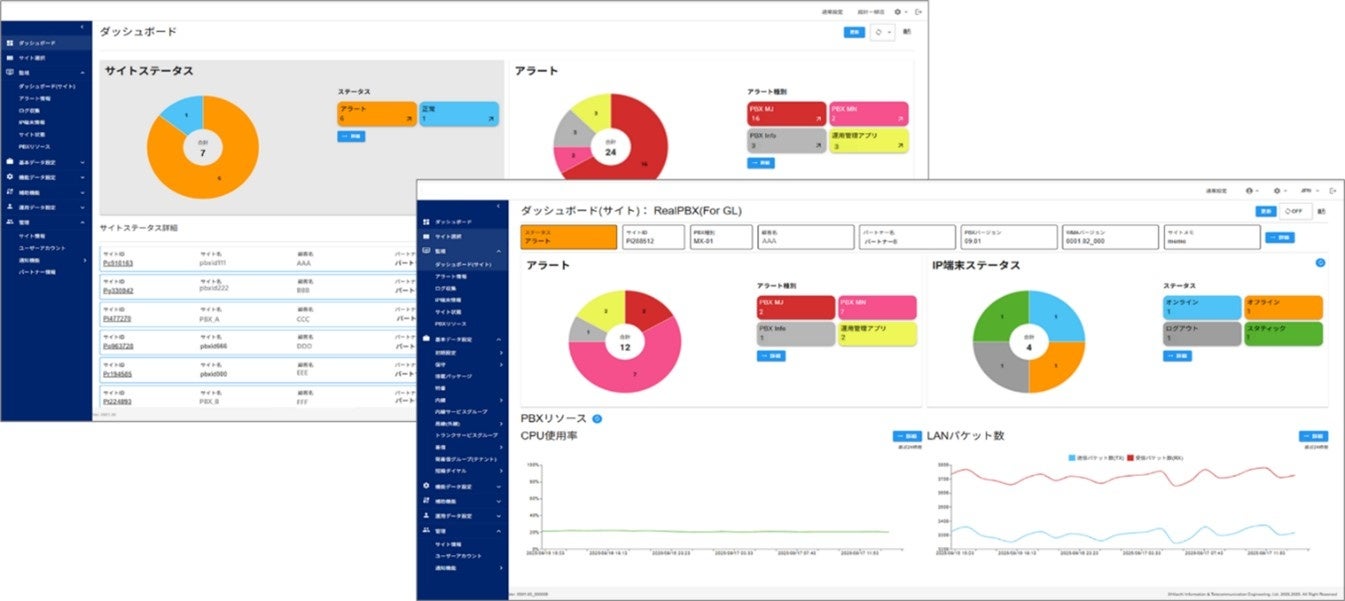Click the 詳細 button beside LANパケット数
This screenshot has width=1345, height=601.
(1313, 436)
